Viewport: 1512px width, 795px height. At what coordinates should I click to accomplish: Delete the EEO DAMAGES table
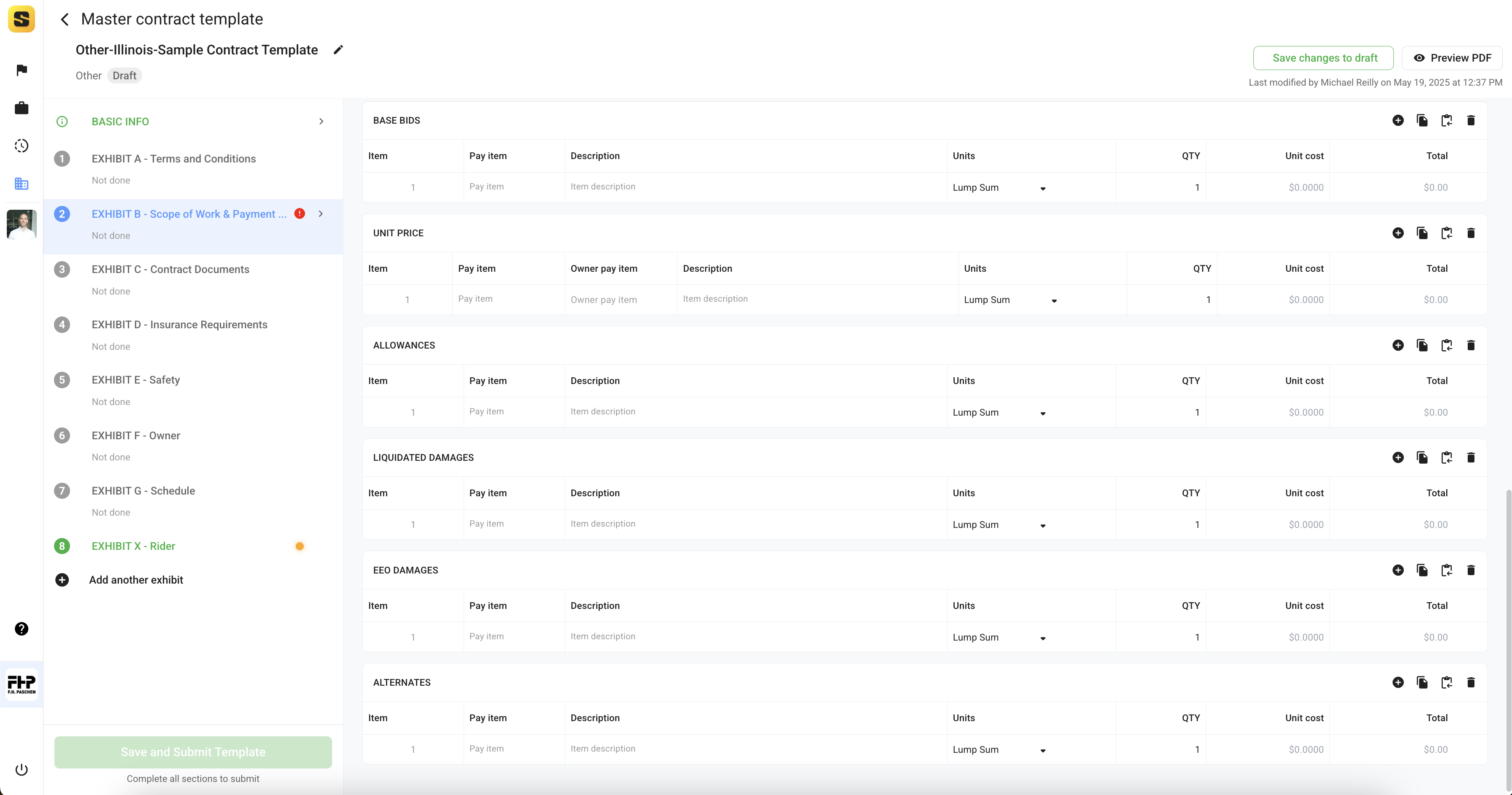[x=1471, y=570]
